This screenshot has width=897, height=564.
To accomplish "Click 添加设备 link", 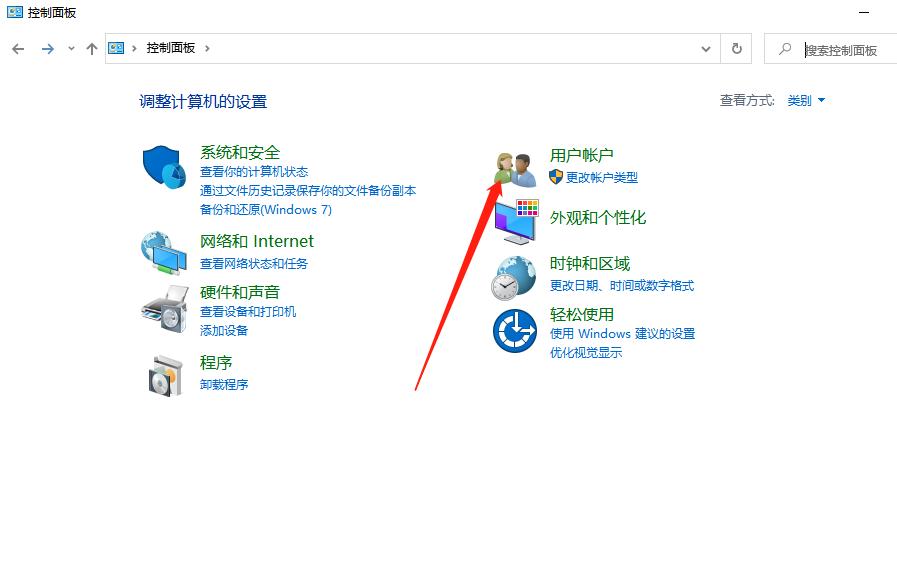I will (224, 330).
